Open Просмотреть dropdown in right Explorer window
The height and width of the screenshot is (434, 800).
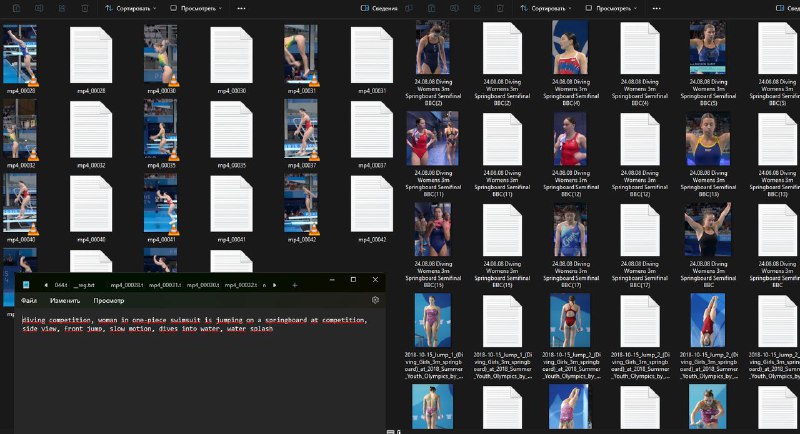611,8
